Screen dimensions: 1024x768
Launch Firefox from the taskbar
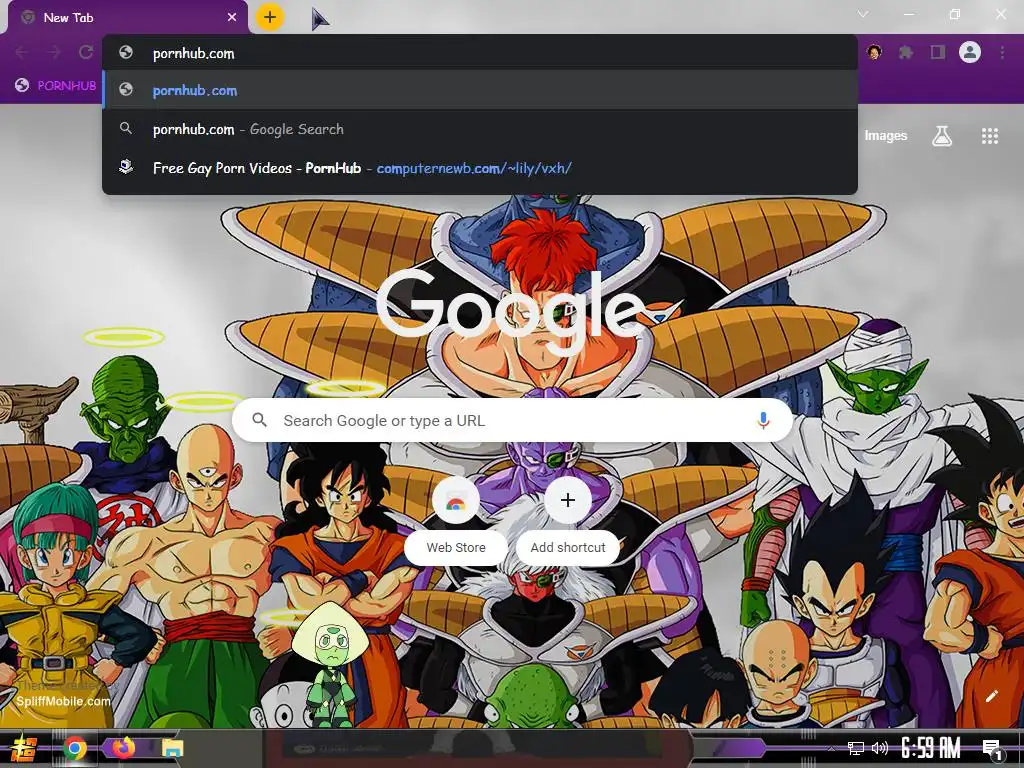pos(123,747)
